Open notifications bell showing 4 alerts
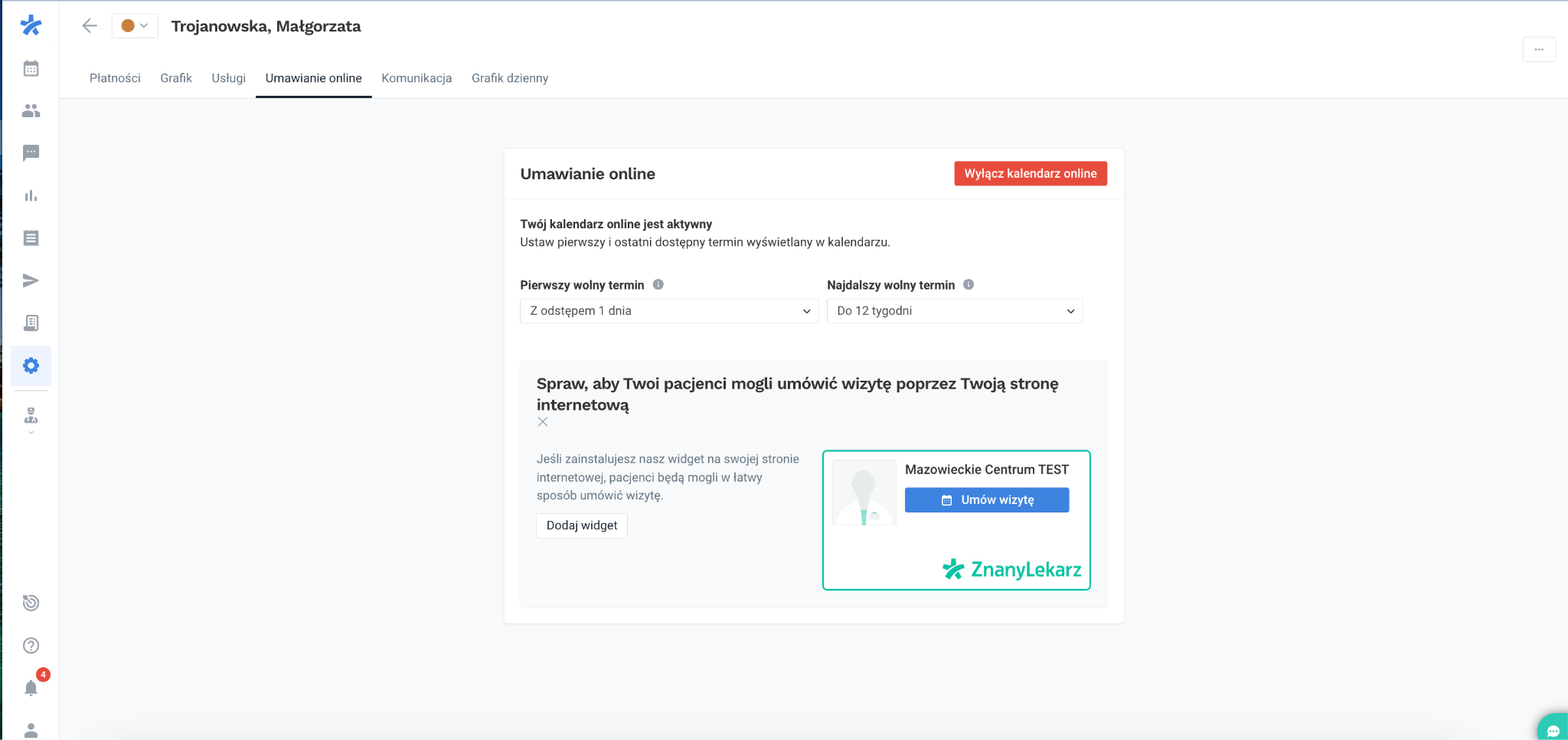This screenshot has height=740, width=1568. (31, 687)
